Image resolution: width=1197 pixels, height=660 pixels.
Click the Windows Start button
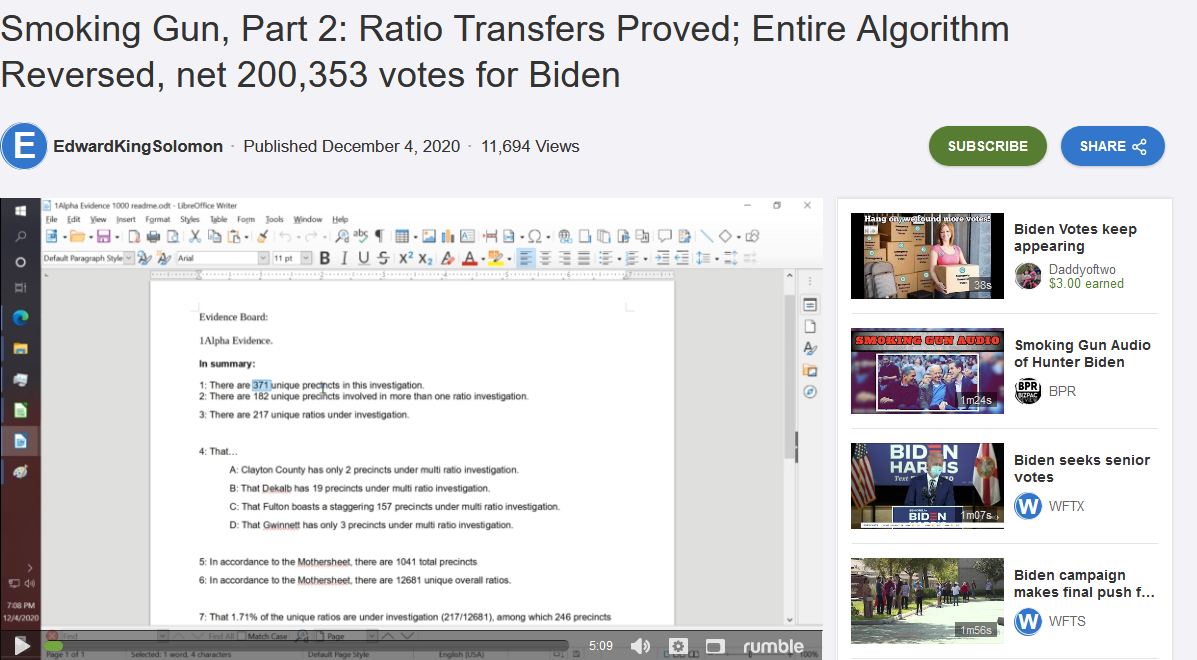point(21,211)
